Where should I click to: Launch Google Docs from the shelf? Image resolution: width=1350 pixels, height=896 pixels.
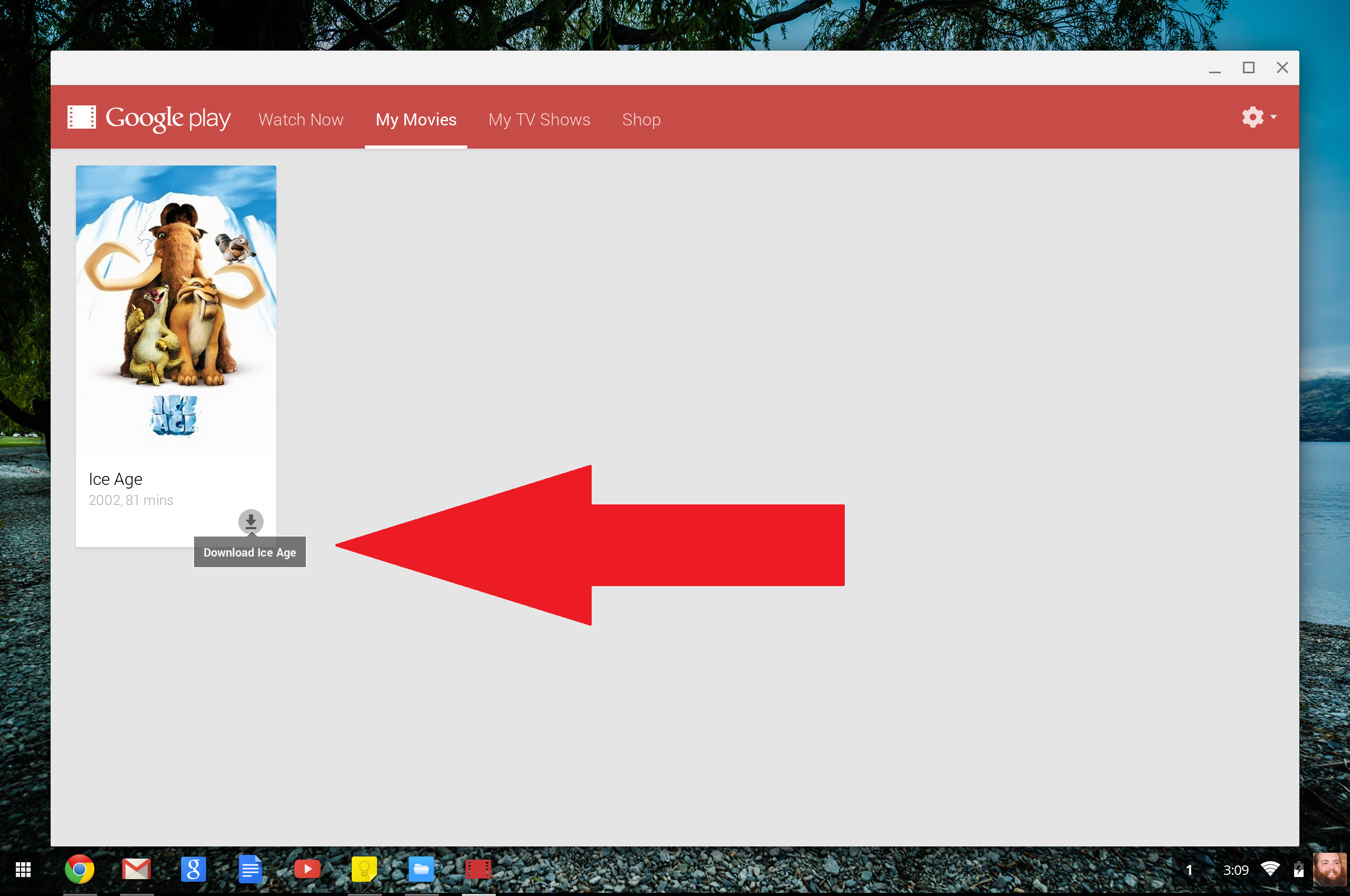250,870
